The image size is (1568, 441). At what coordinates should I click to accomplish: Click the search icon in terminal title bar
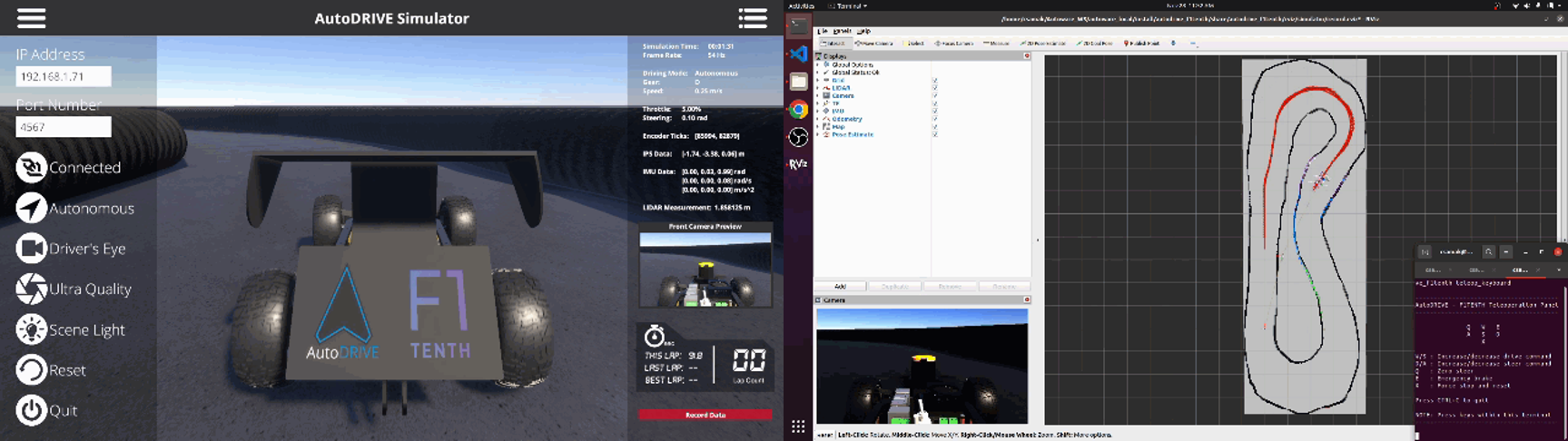[1489, 251]
